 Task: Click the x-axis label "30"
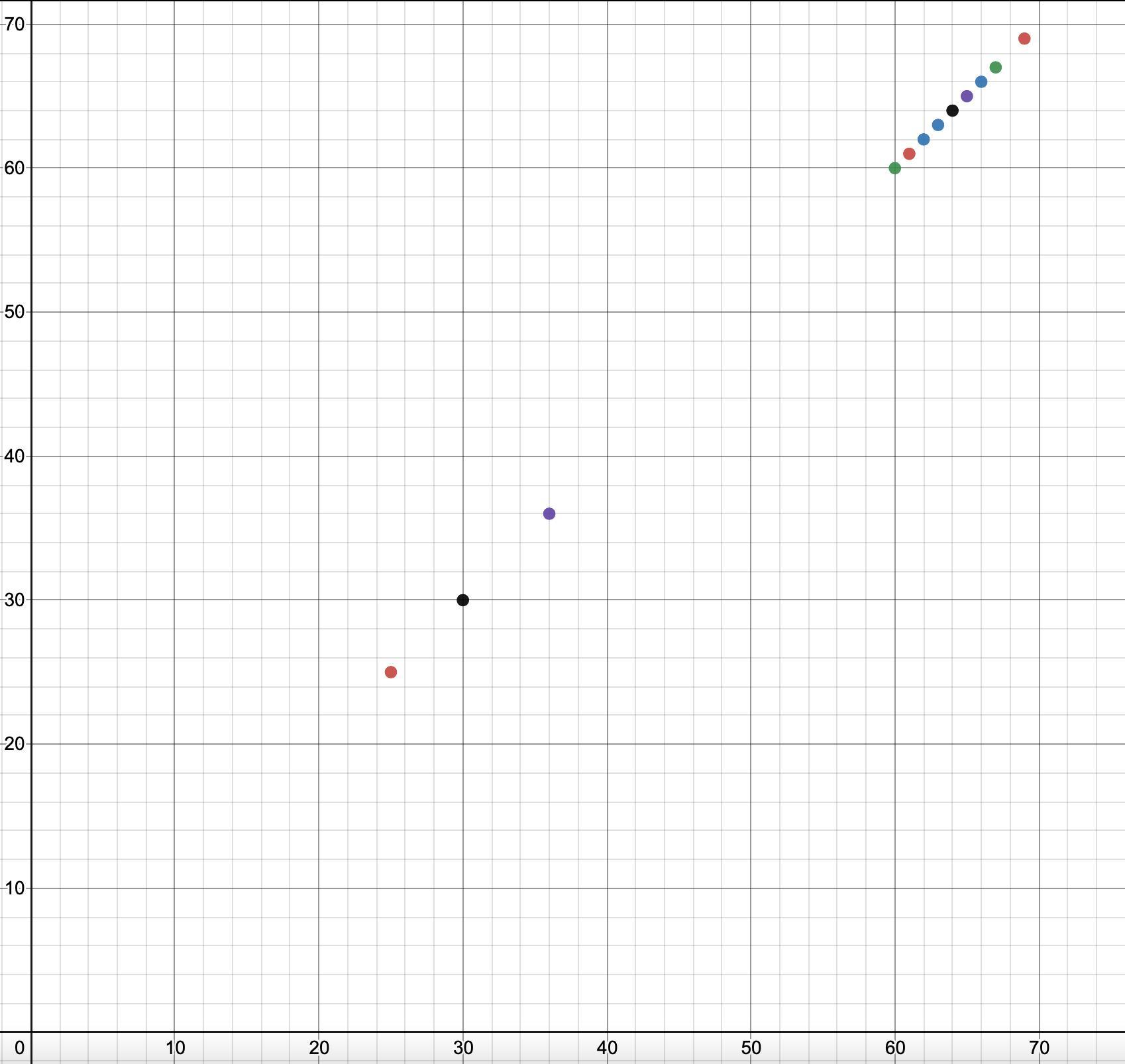click(x=463, y=1048)
